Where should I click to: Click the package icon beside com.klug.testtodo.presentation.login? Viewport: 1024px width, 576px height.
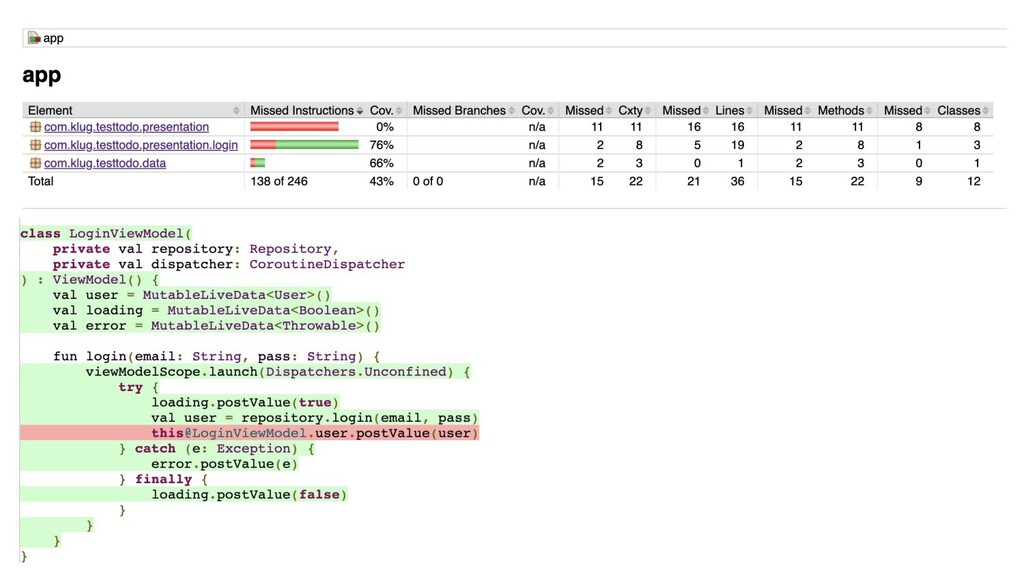click(x=35, y=145)
